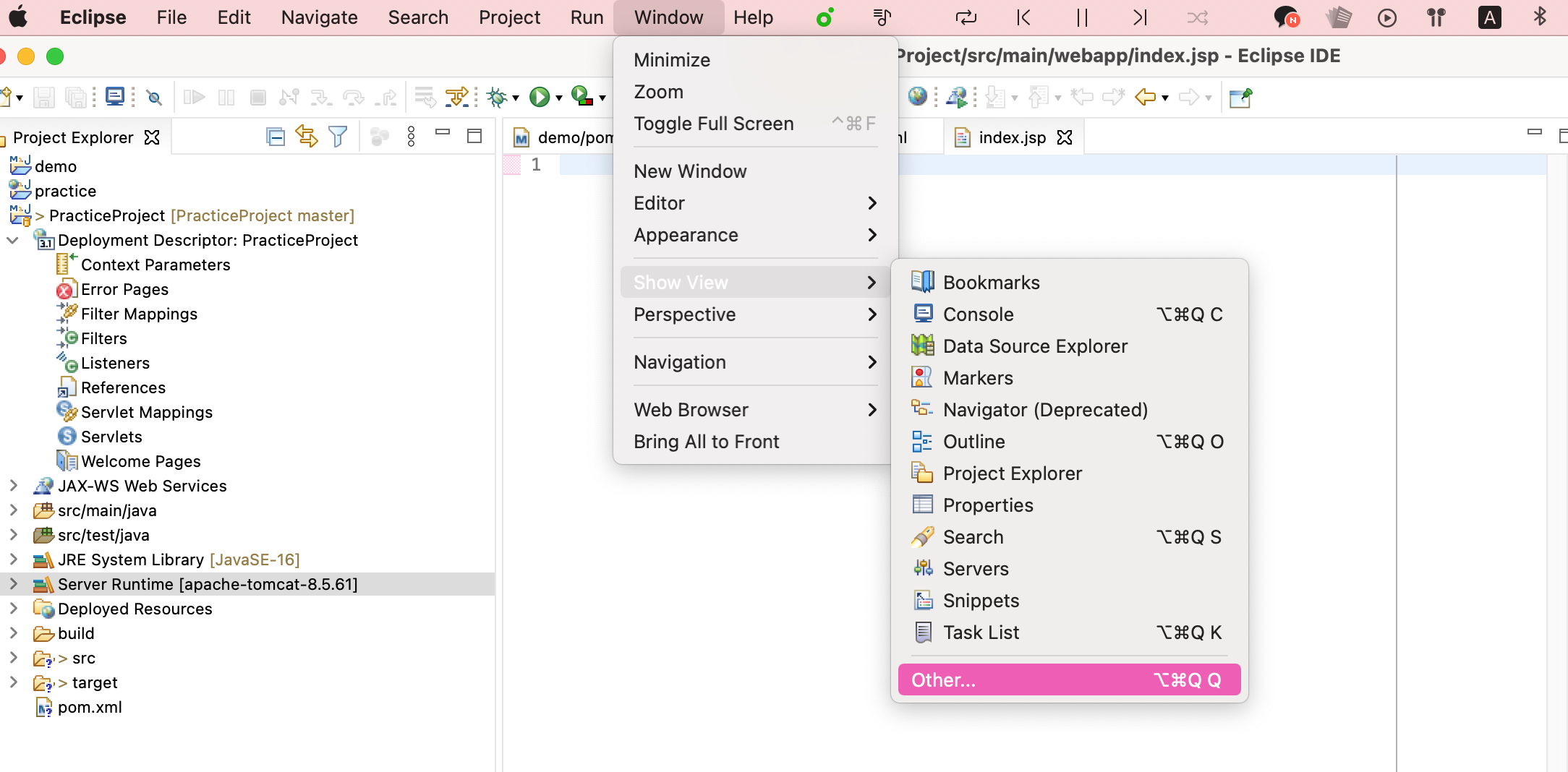Click the macOS pause playback control
The height and width of the screenshot is (772, 1568).
coord(1082,17)
